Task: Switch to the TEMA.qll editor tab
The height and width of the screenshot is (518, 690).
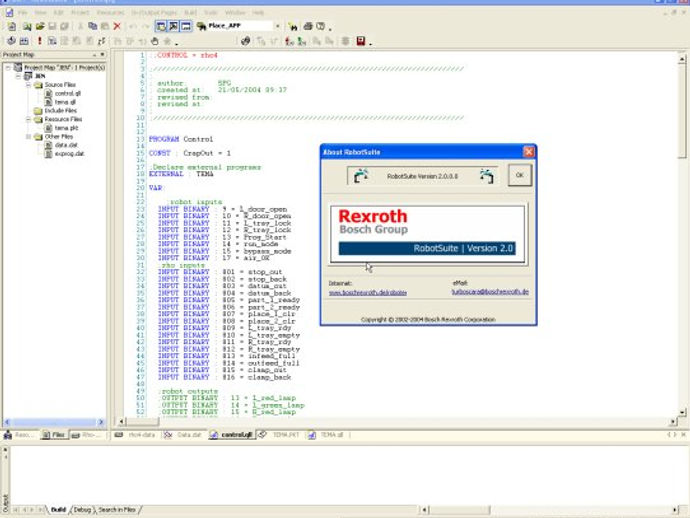Action: [326, 435]
